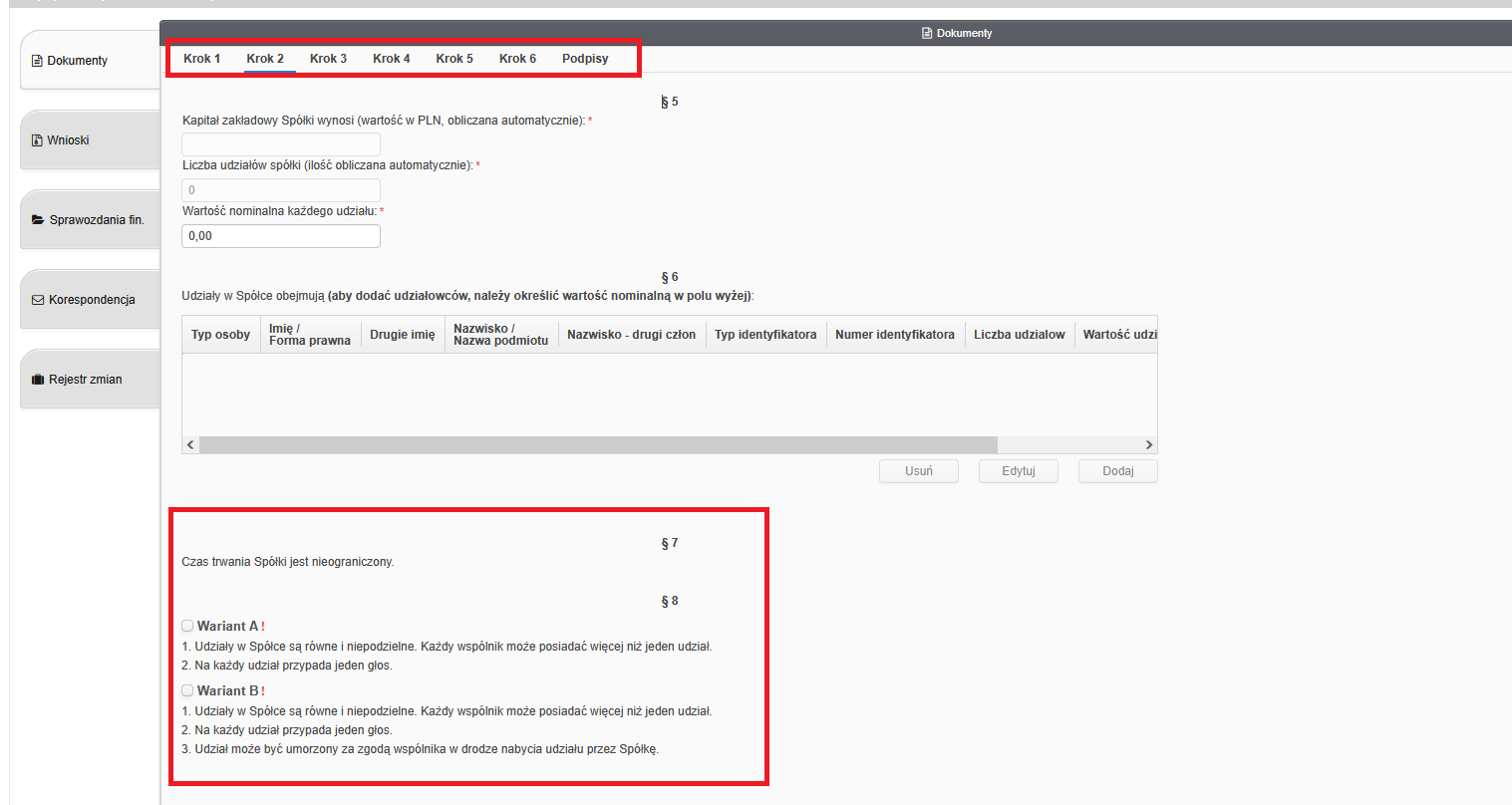Click the Wariant A label text

(x=228, y=626)
